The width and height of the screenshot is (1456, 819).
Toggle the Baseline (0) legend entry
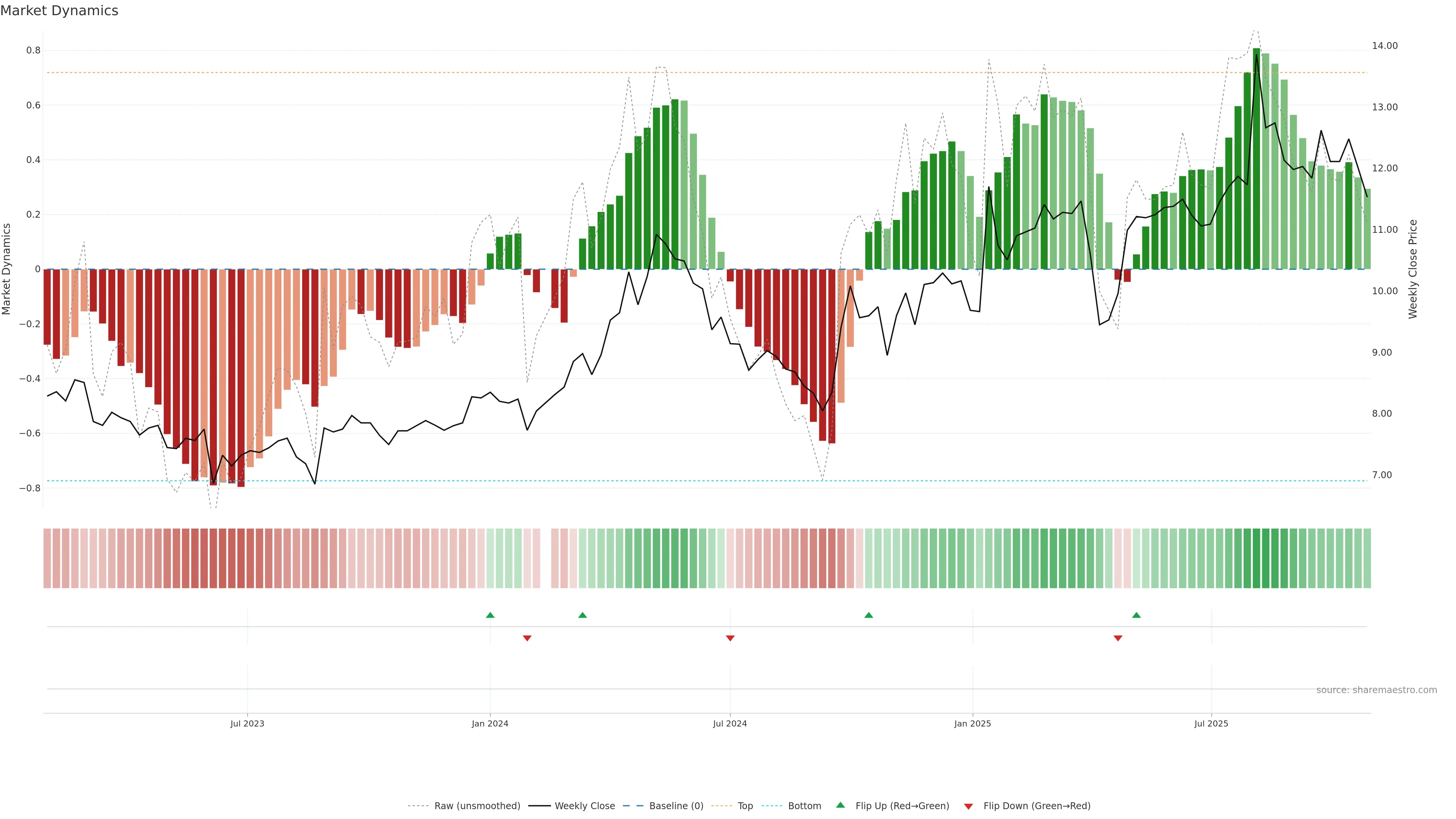pos(676,805)
